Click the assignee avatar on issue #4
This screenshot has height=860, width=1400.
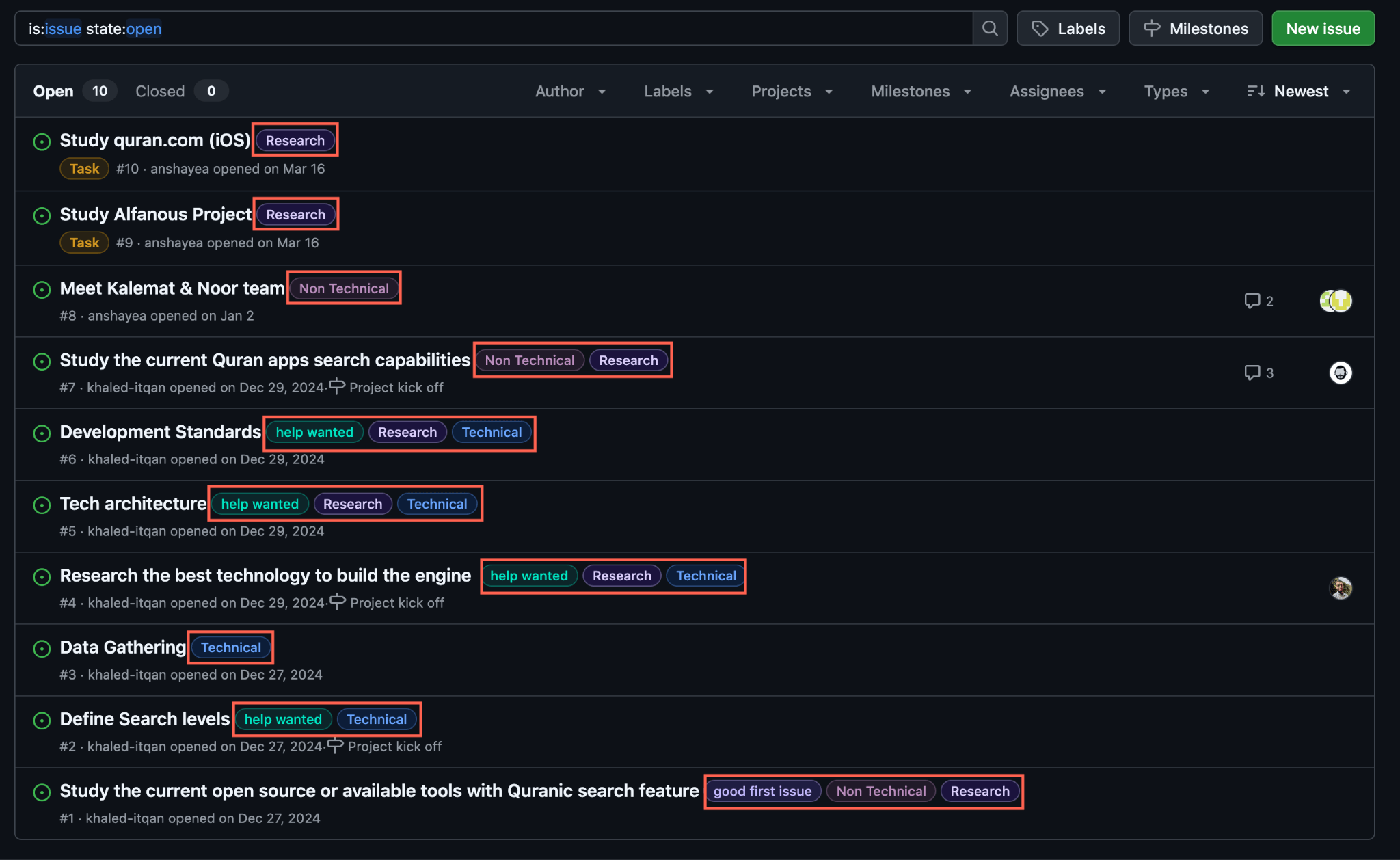(1340, 588)
